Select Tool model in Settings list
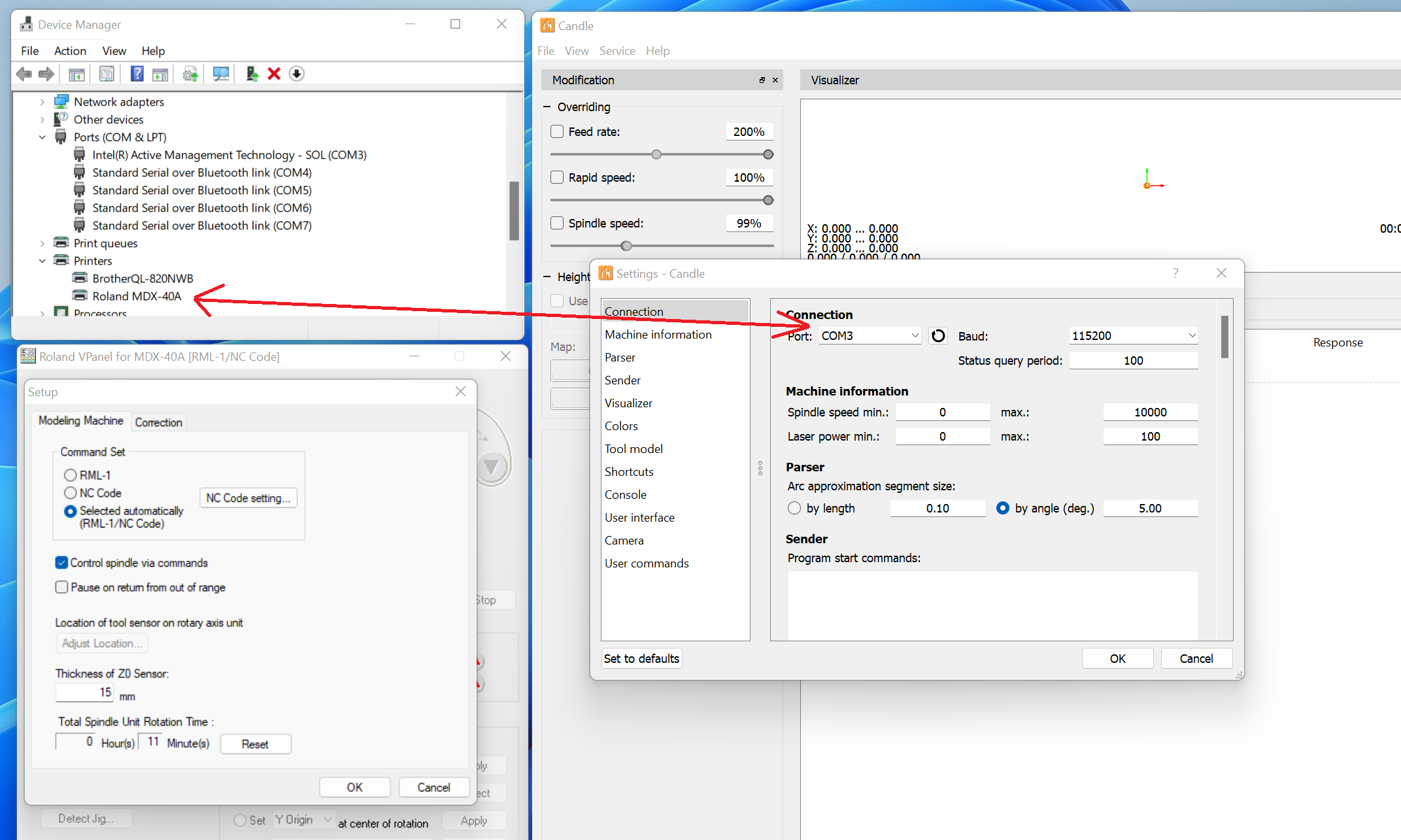The width and height of the screenshot is (1401, 840). point(675,449)
